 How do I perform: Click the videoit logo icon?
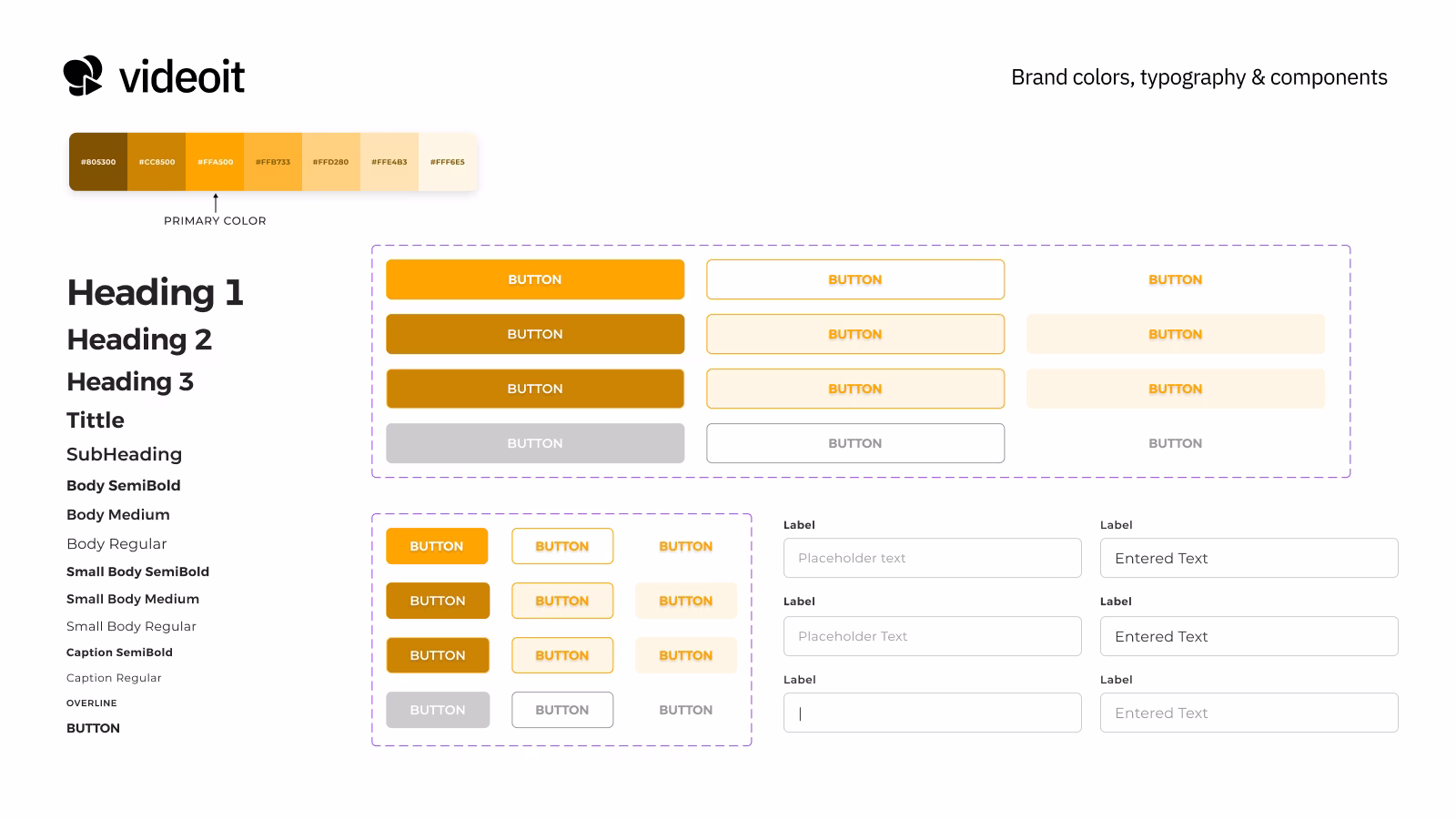click(x=83, y=76)
